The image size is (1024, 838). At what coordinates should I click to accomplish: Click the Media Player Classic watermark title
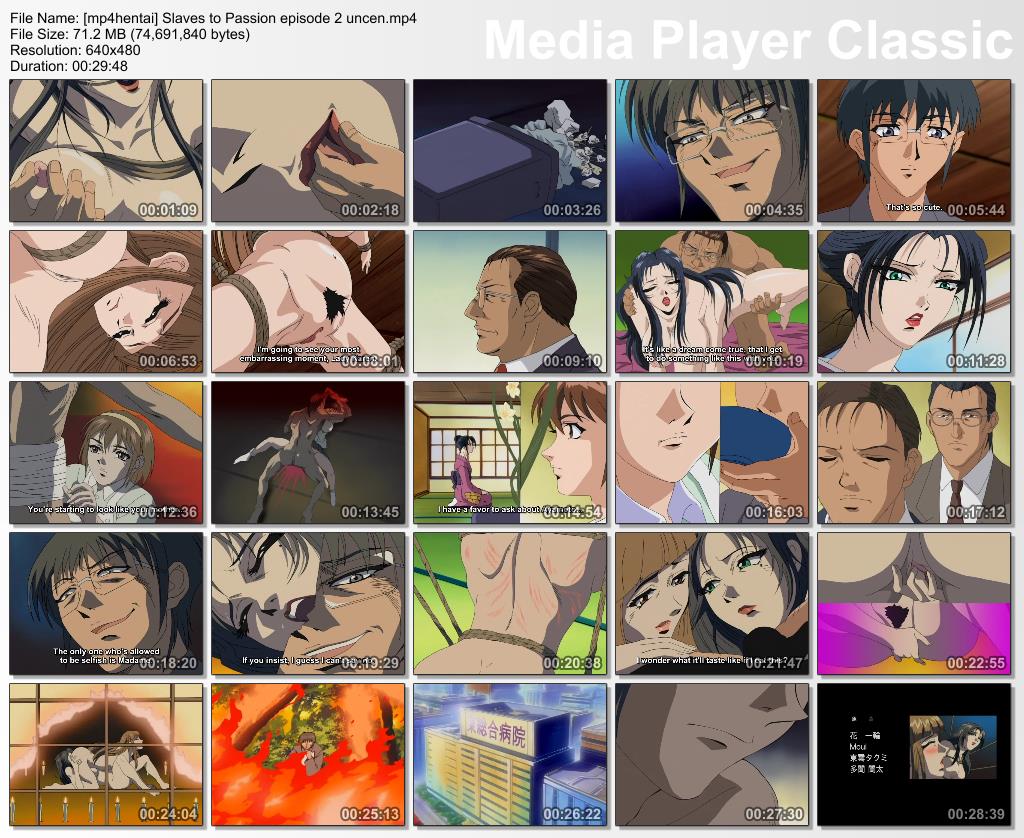[748, 40]
